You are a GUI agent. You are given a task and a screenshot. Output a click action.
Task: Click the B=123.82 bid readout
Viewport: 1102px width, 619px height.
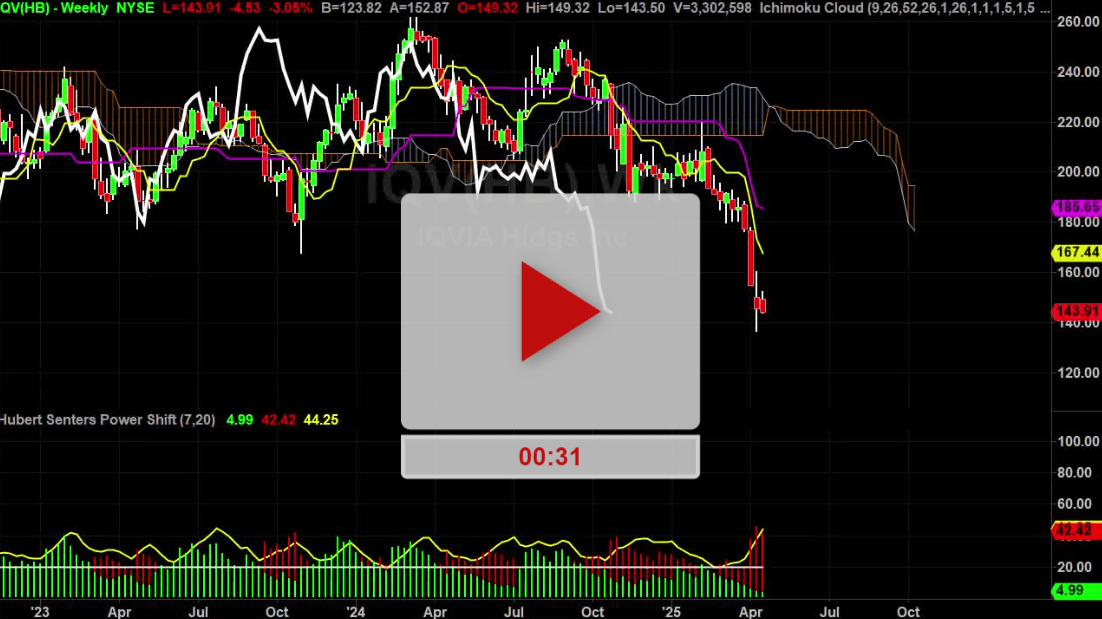[x=351, y=8]
